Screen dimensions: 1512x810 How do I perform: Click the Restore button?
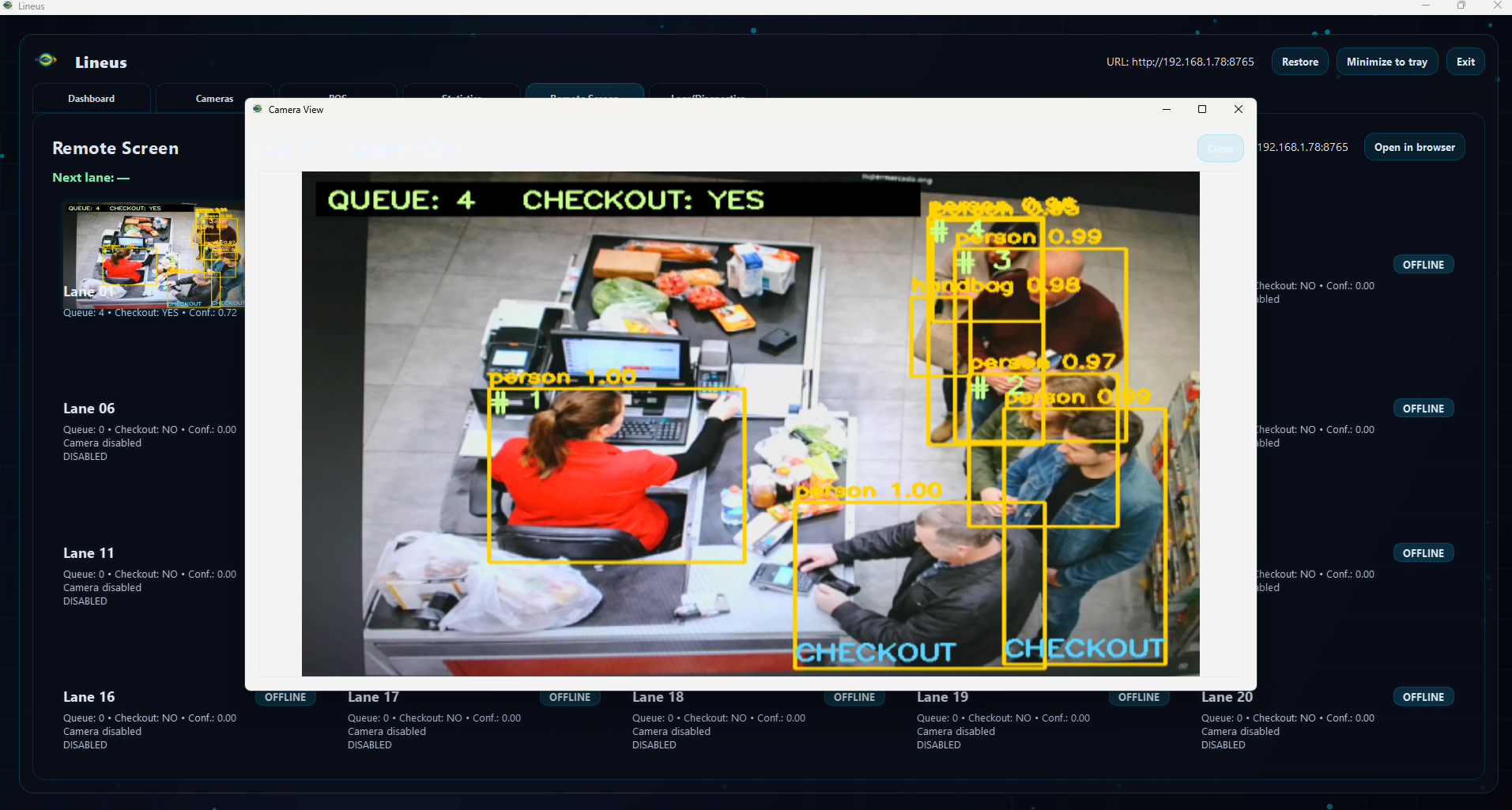[x=1299, y=61]
